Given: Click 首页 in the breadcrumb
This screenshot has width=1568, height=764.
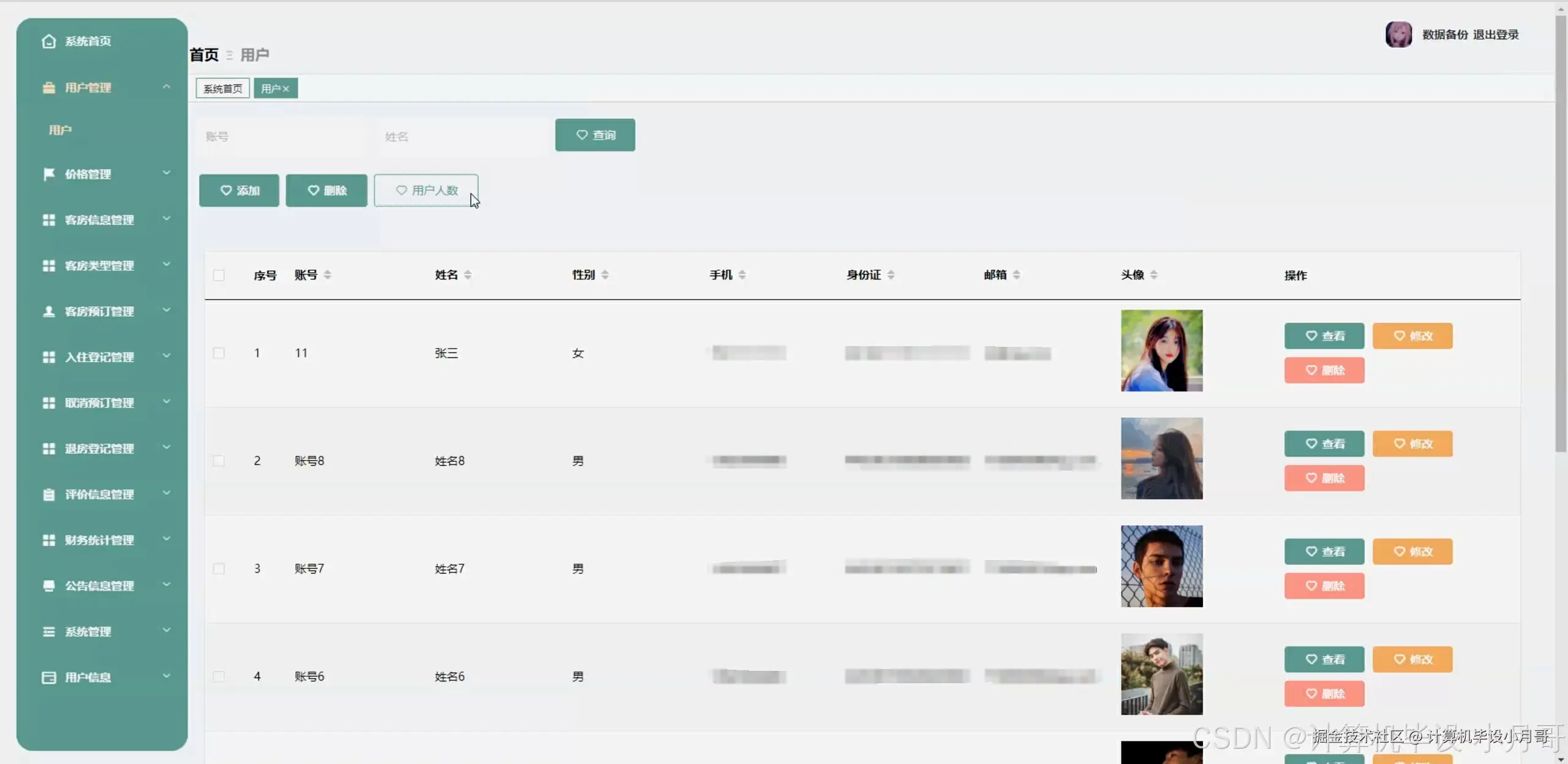Looking at the screenshot, I should [x=204, y=55].
